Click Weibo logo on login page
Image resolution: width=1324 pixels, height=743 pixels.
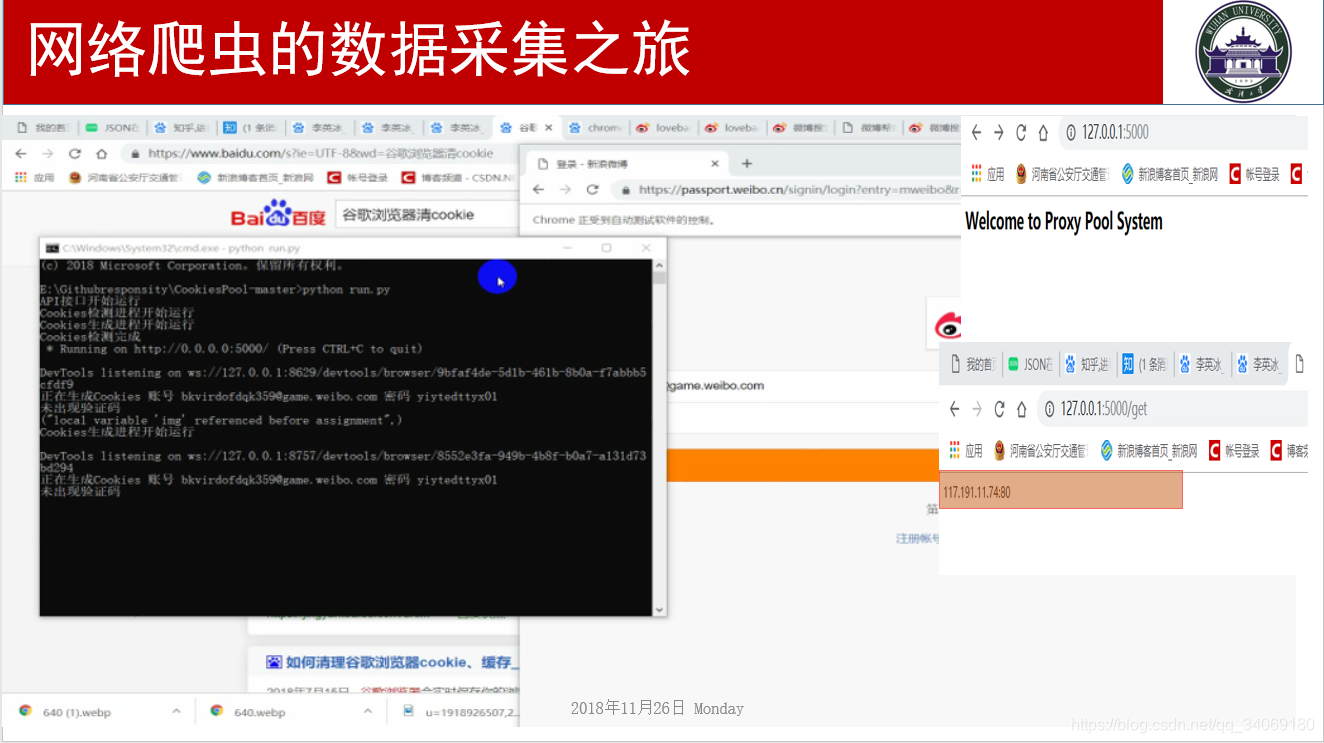pyautogui.click(x=947, y=324)
